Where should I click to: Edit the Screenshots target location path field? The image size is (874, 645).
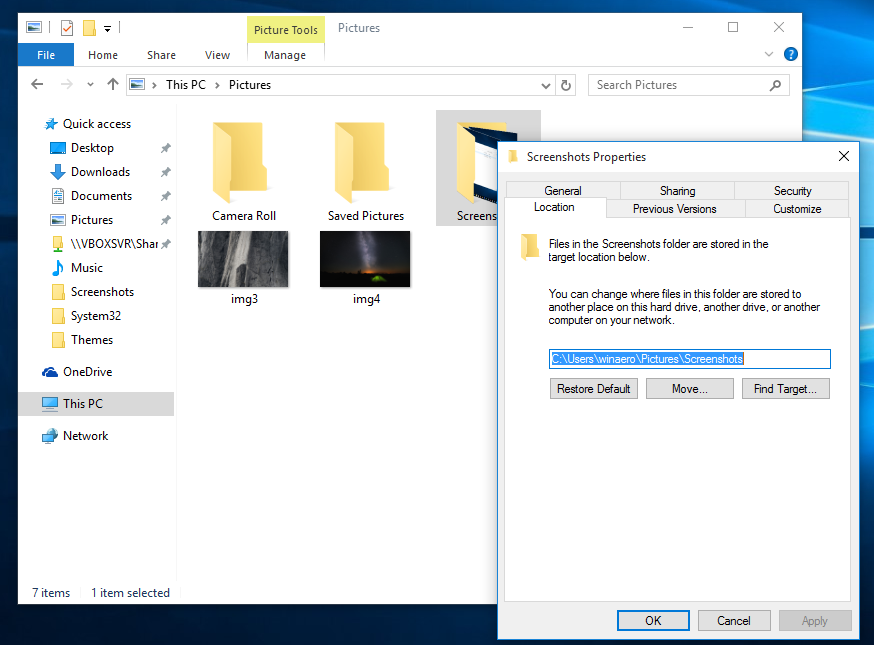click(x=689, y=358)
